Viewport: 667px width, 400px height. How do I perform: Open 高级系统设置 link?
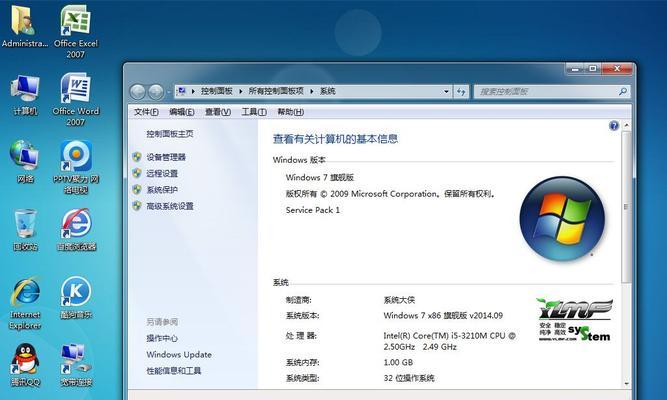click(170, 206)
